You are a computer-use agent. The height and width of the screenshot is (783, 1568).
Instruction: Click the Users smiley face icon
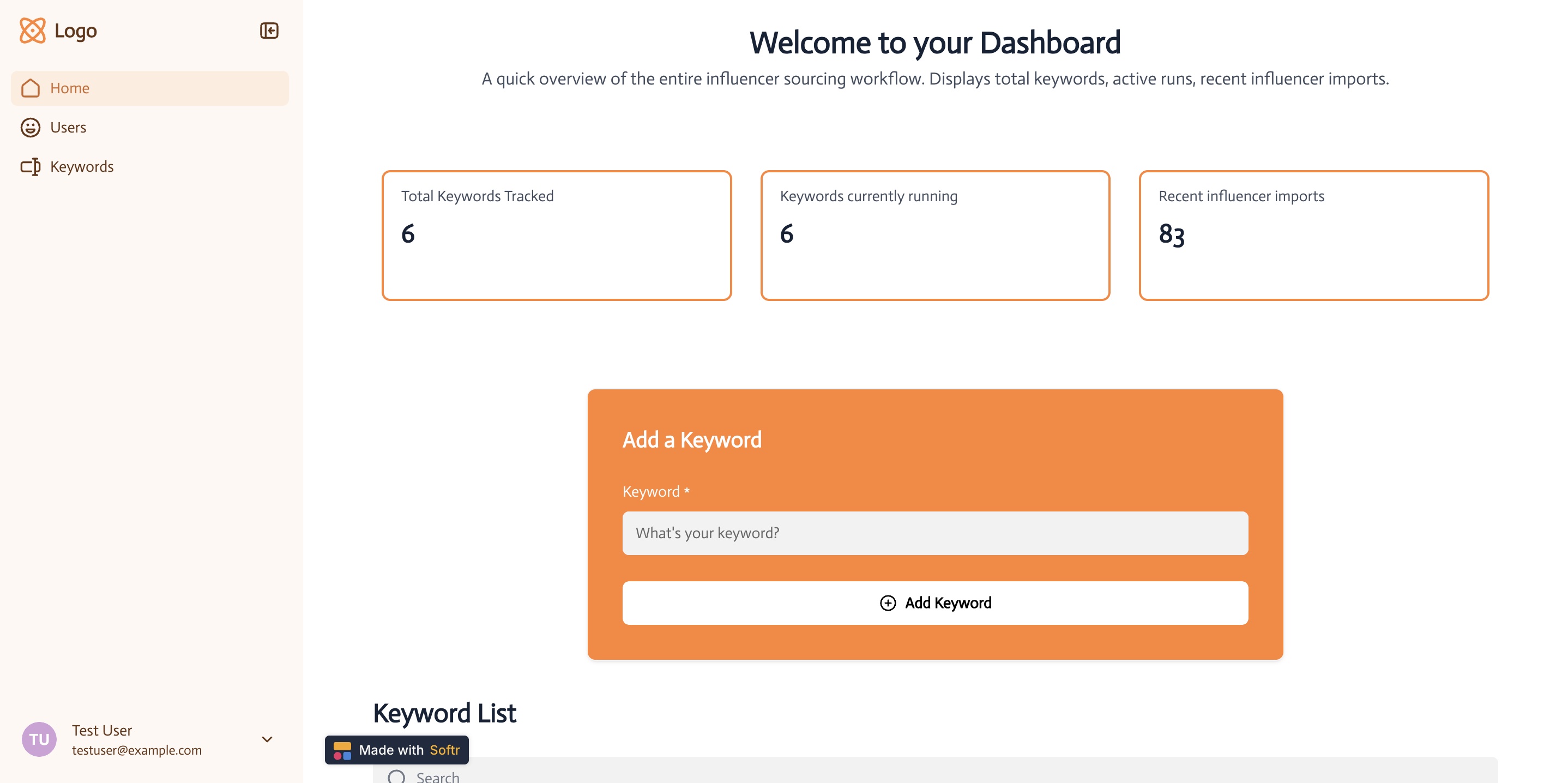pos(31,127)
